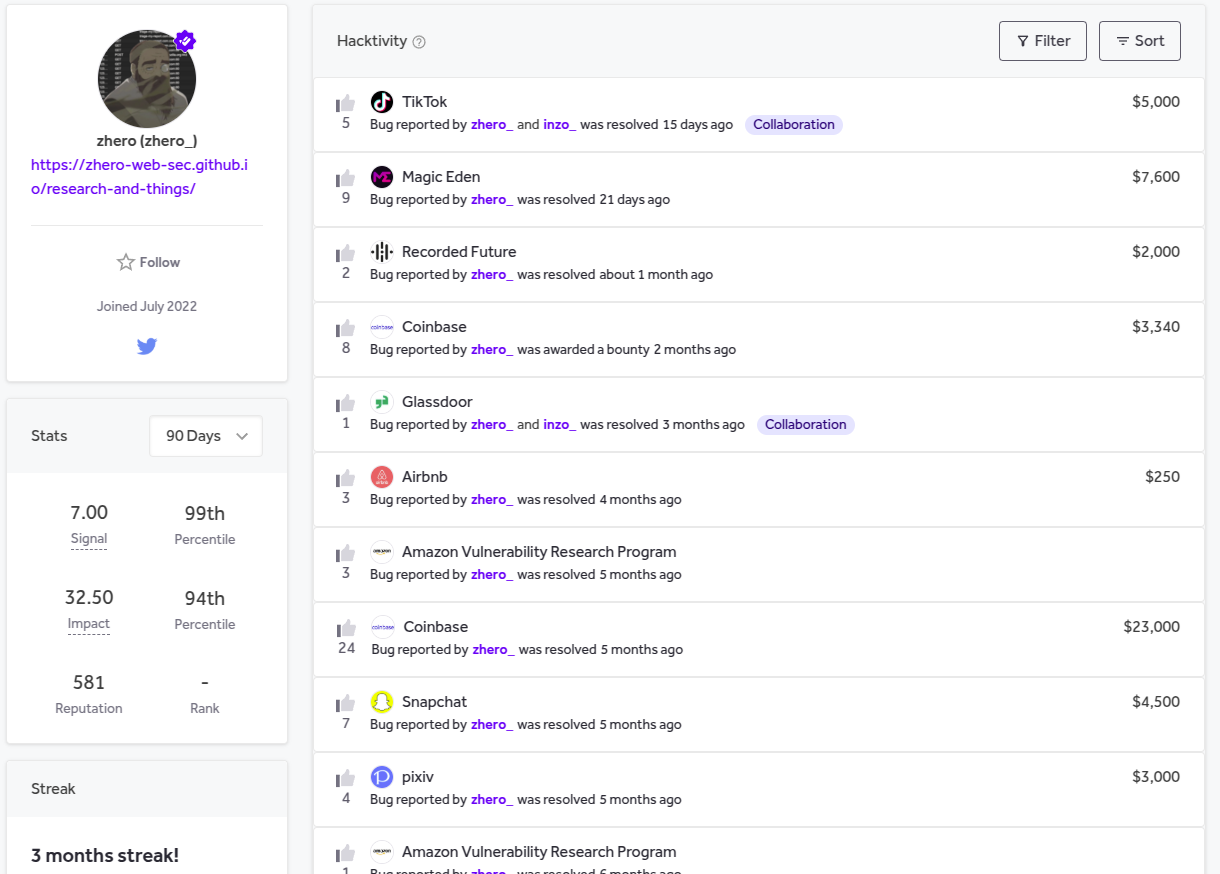Open the Magic Eden program link
The image size is (1220, 874).
(441, 177)
